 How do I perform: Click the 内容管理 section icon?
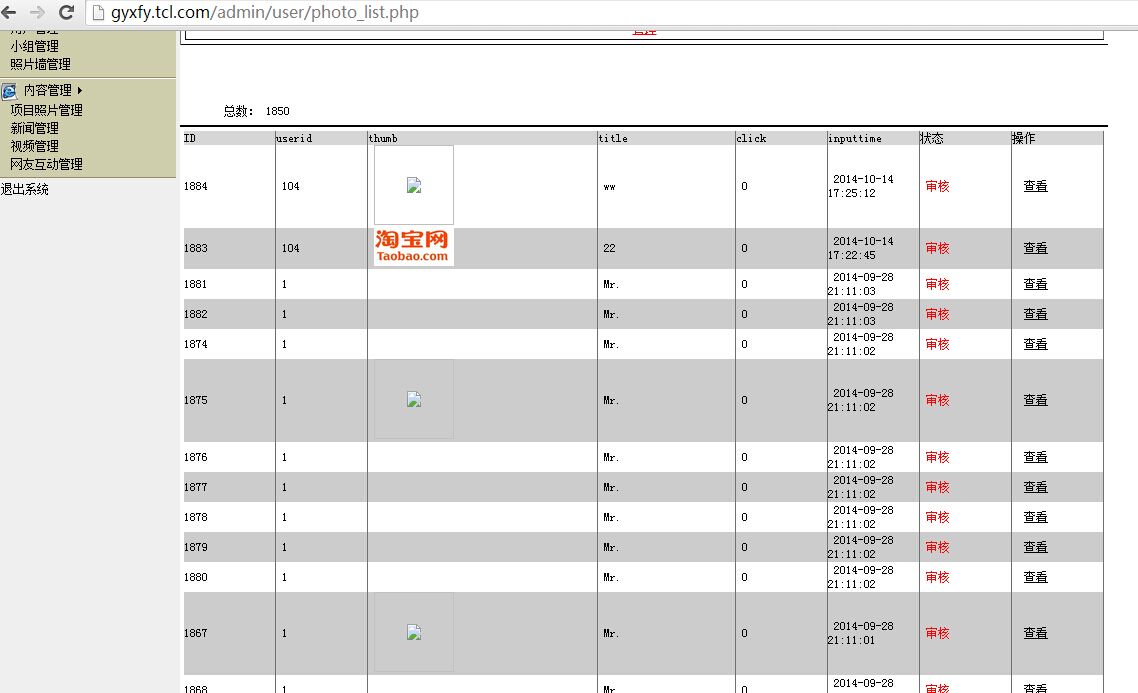pos(9,91)
